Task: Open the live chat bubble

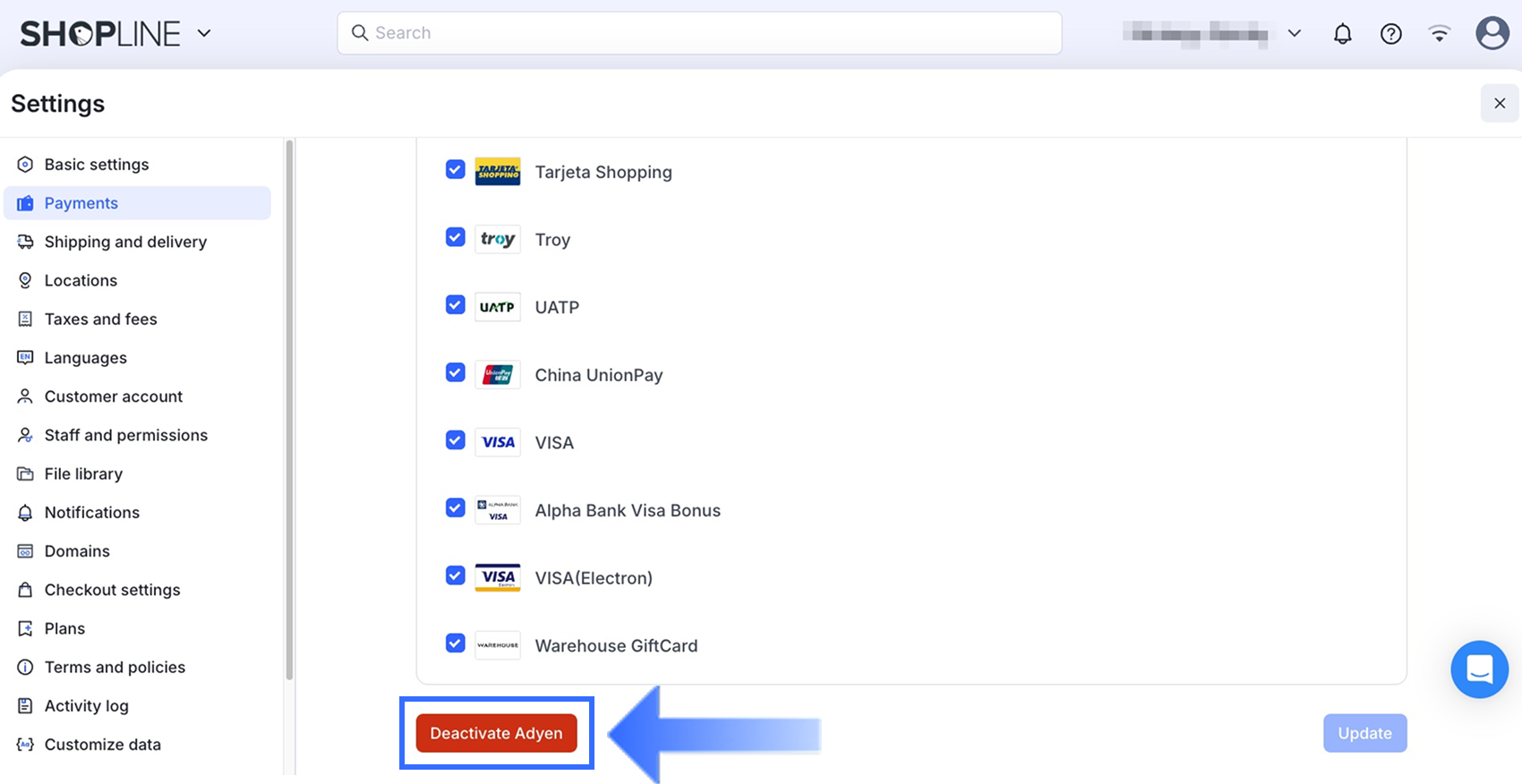Action: (1479, 669)
